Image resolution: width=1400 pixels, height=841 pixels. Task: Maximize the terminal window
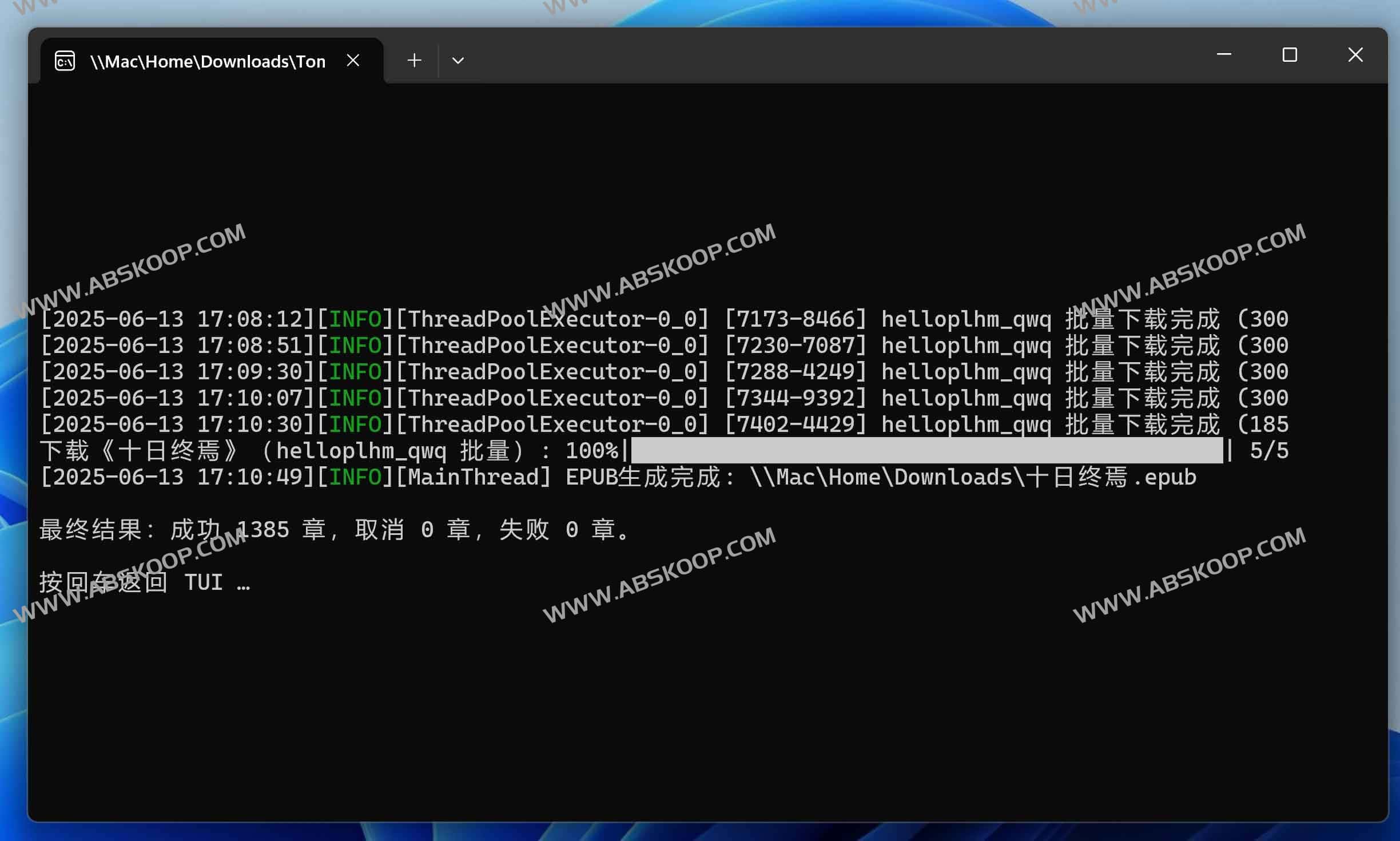[x=1289, y=55]
